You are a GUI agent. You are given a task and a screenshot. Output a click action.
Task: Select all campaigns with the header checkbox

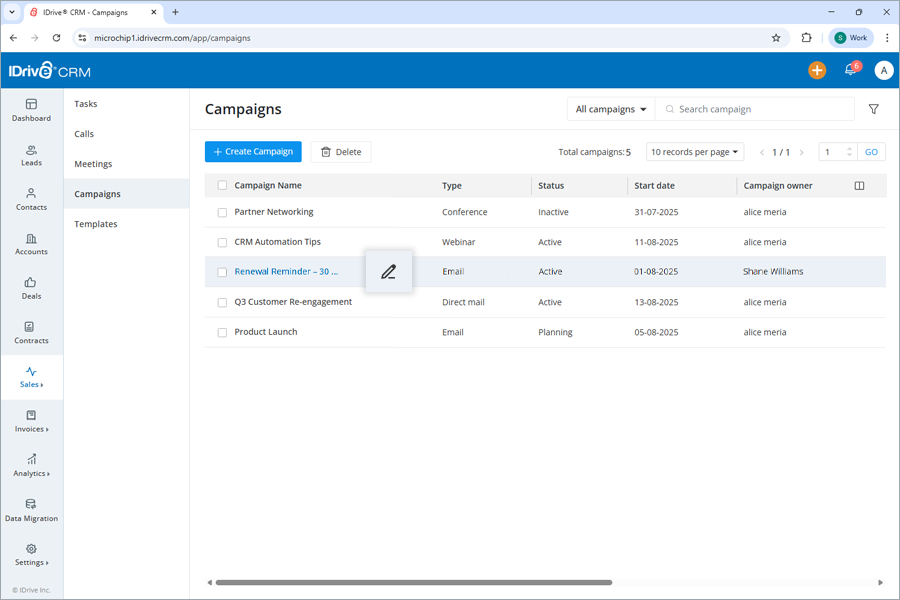tap(221, 185)
